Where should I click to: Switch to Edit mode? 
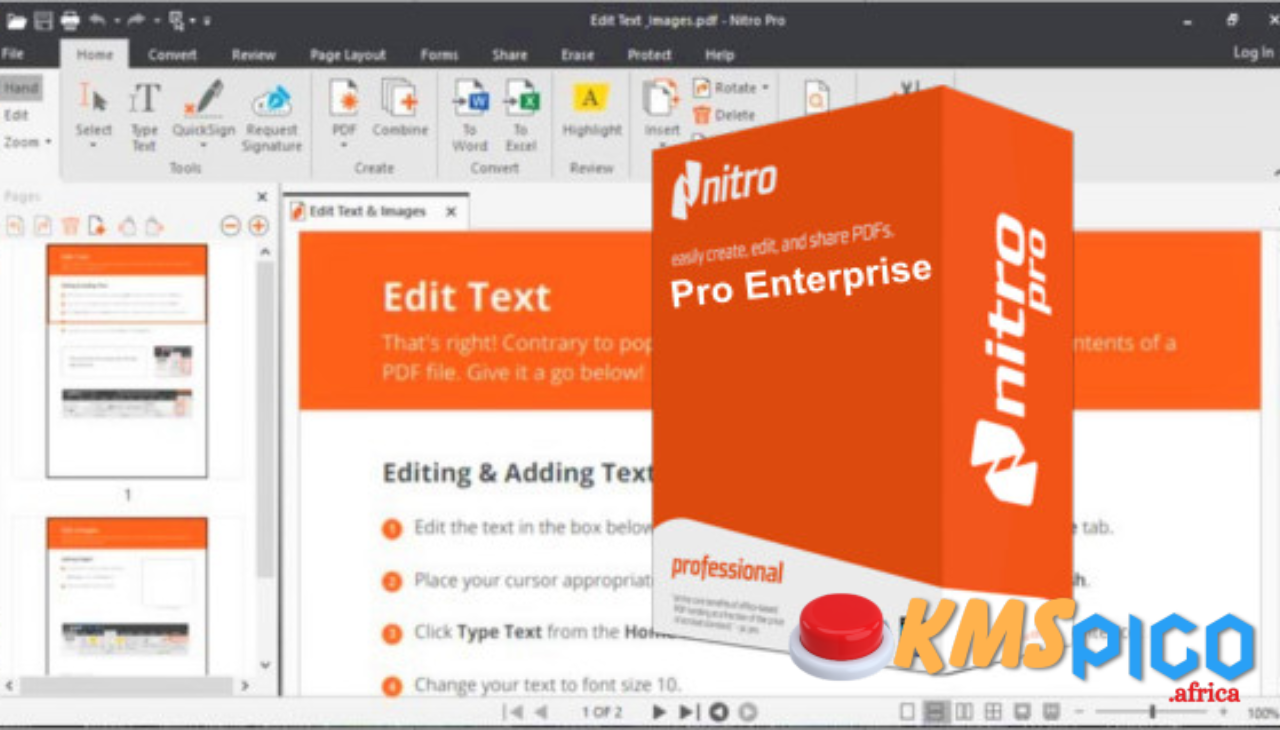[x=16, y=115]
